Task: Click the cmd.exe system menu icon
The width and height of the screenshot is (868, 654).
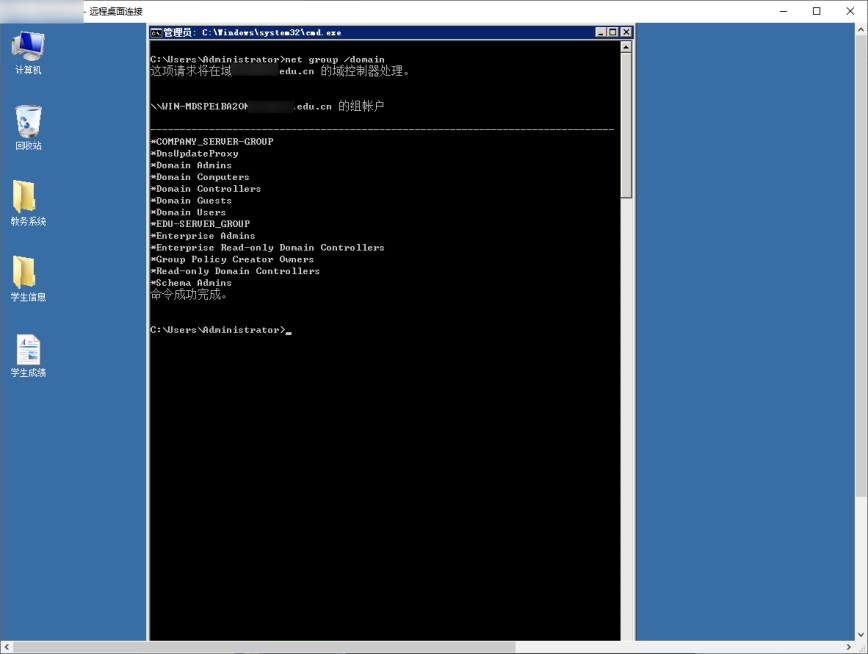Action: (156, 32)
